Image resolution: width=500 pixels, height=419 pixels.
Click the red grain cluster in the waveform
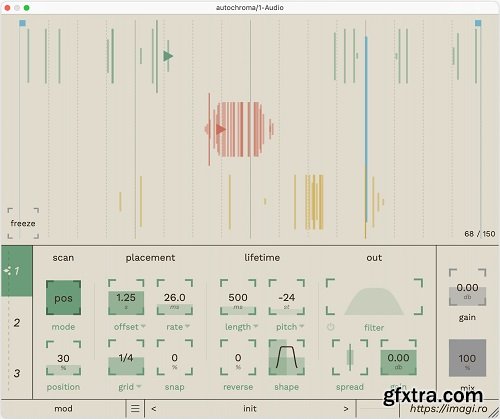(x=240, y=129)
